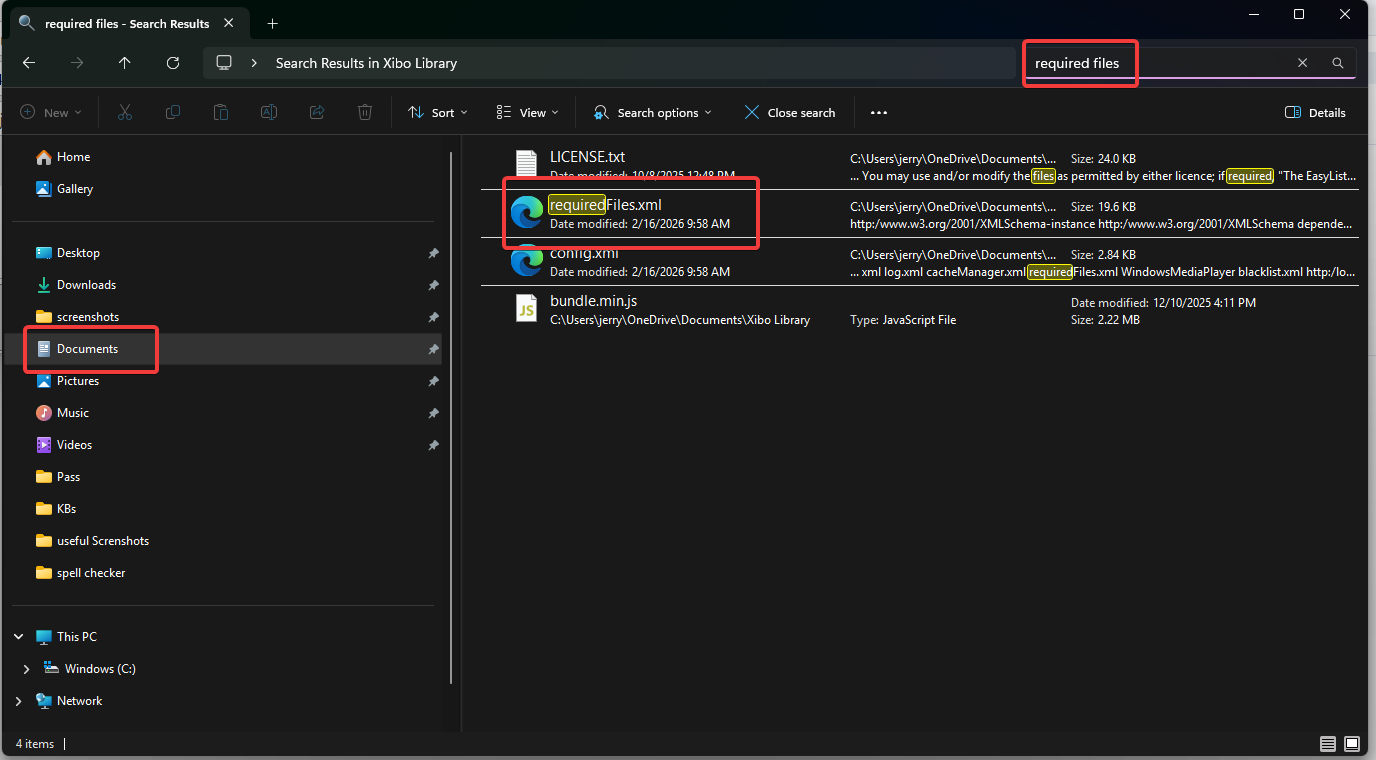The width and height of the screenshot is (1376, 760).
Task: Toggle the Details pane
Action: point(1315,113)
